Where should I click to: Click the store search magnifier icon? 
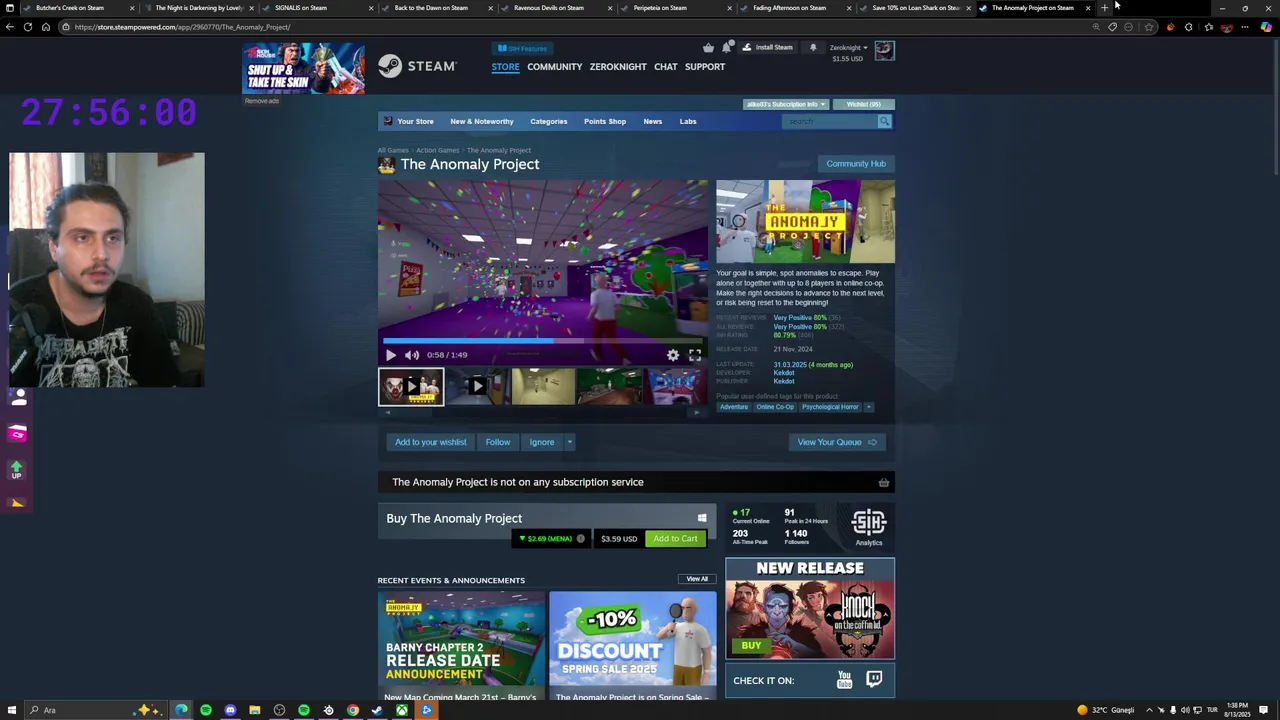coord(884,122)
